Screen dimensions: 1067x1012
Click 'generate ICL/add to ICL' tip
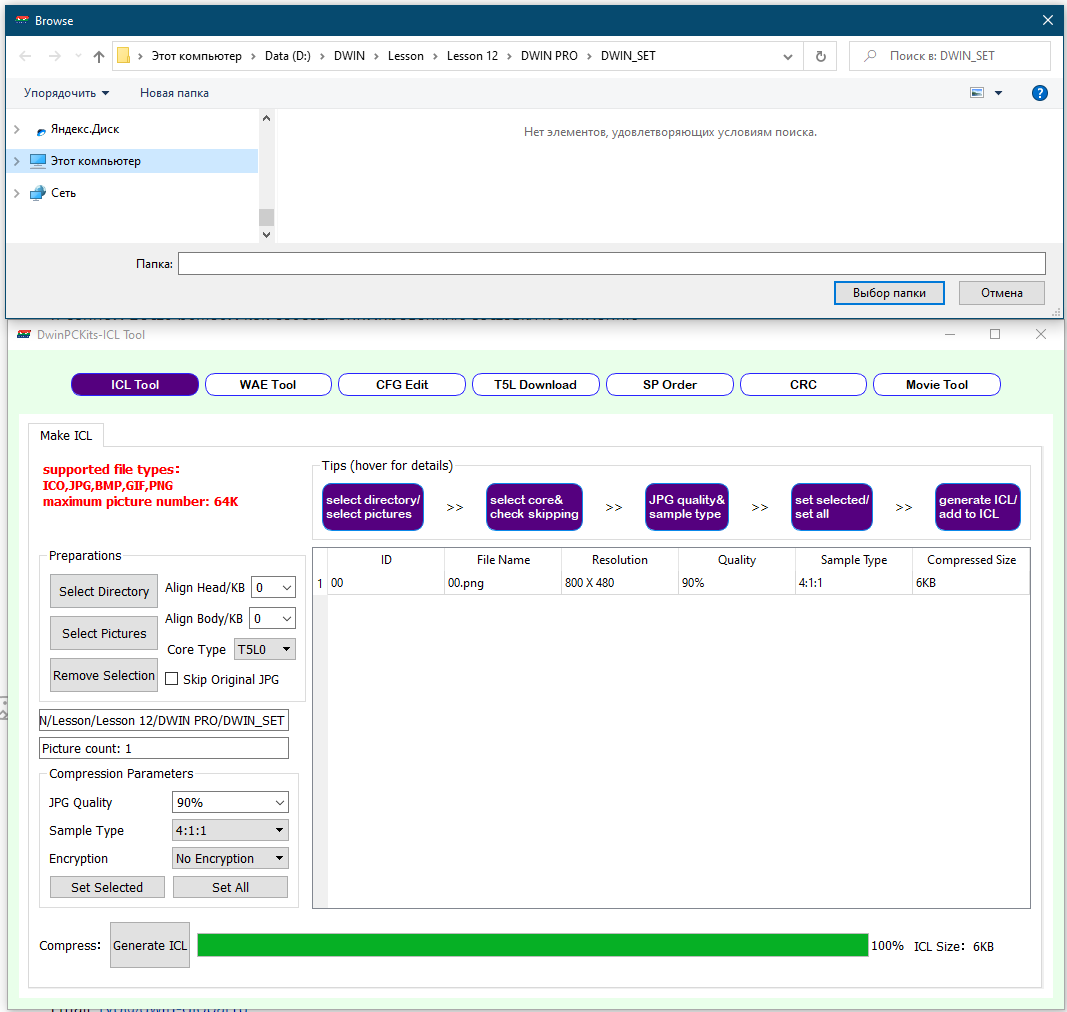(978, 507)
